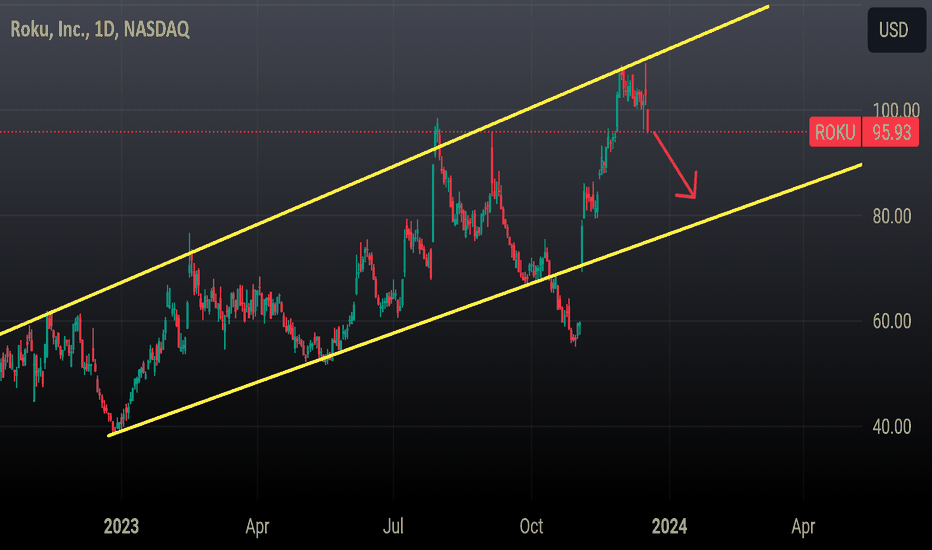Viewport: 932px width, 550px height.
Task: Click the Roku, Inc., 1D, NASDAQ title
Action: tap(100, 29)
